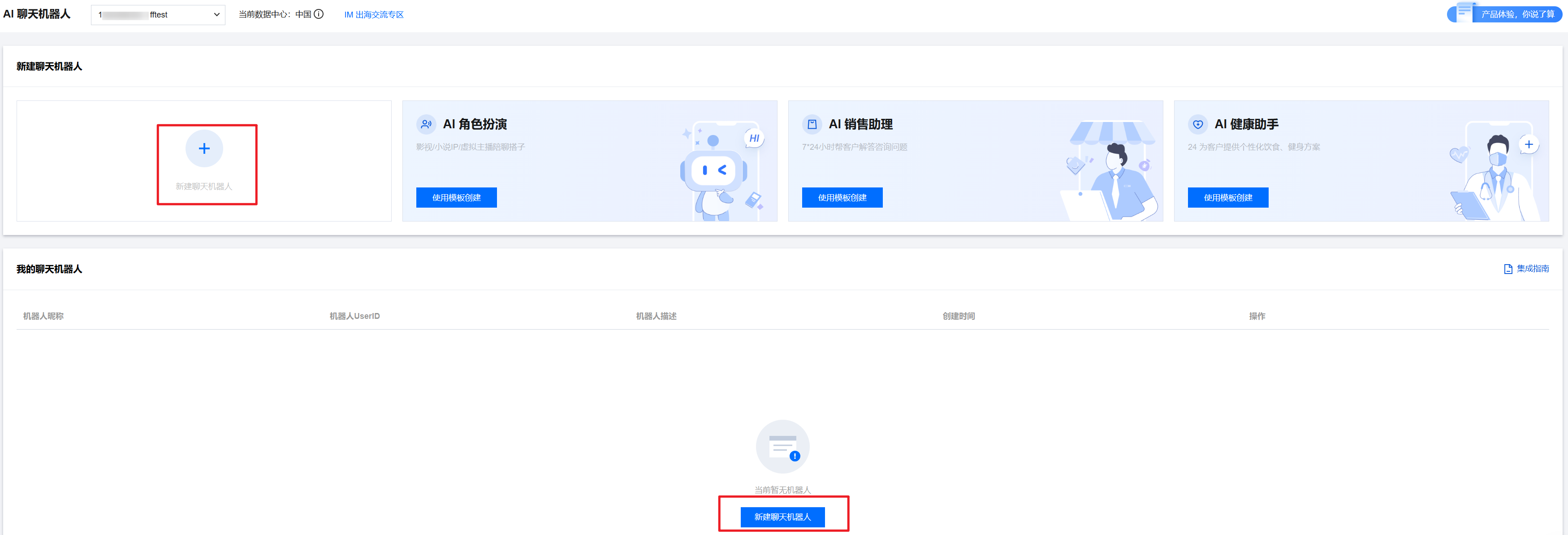
Task: Open the 集成指南 integration guide link
Action: pyautogui.click(x=1532, y=269)
